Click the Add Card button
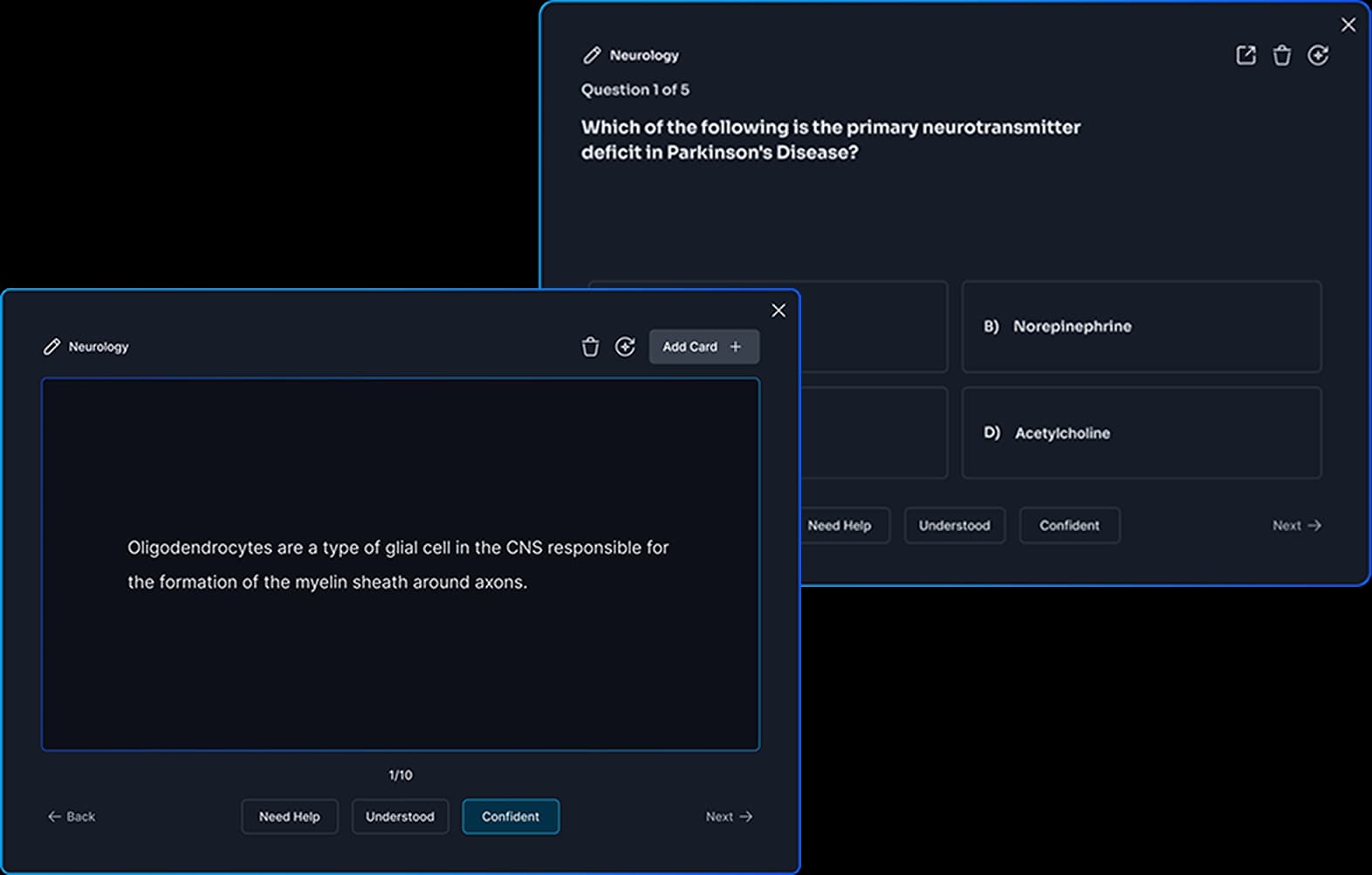1372x875 pixels. pos(703,347)
